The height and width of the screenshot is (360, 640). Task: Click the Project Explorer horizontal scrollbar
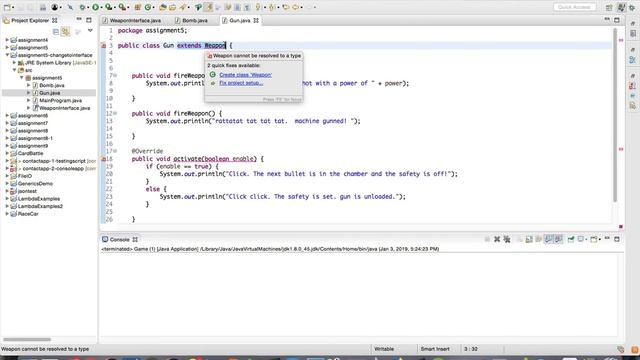[27, 339]
